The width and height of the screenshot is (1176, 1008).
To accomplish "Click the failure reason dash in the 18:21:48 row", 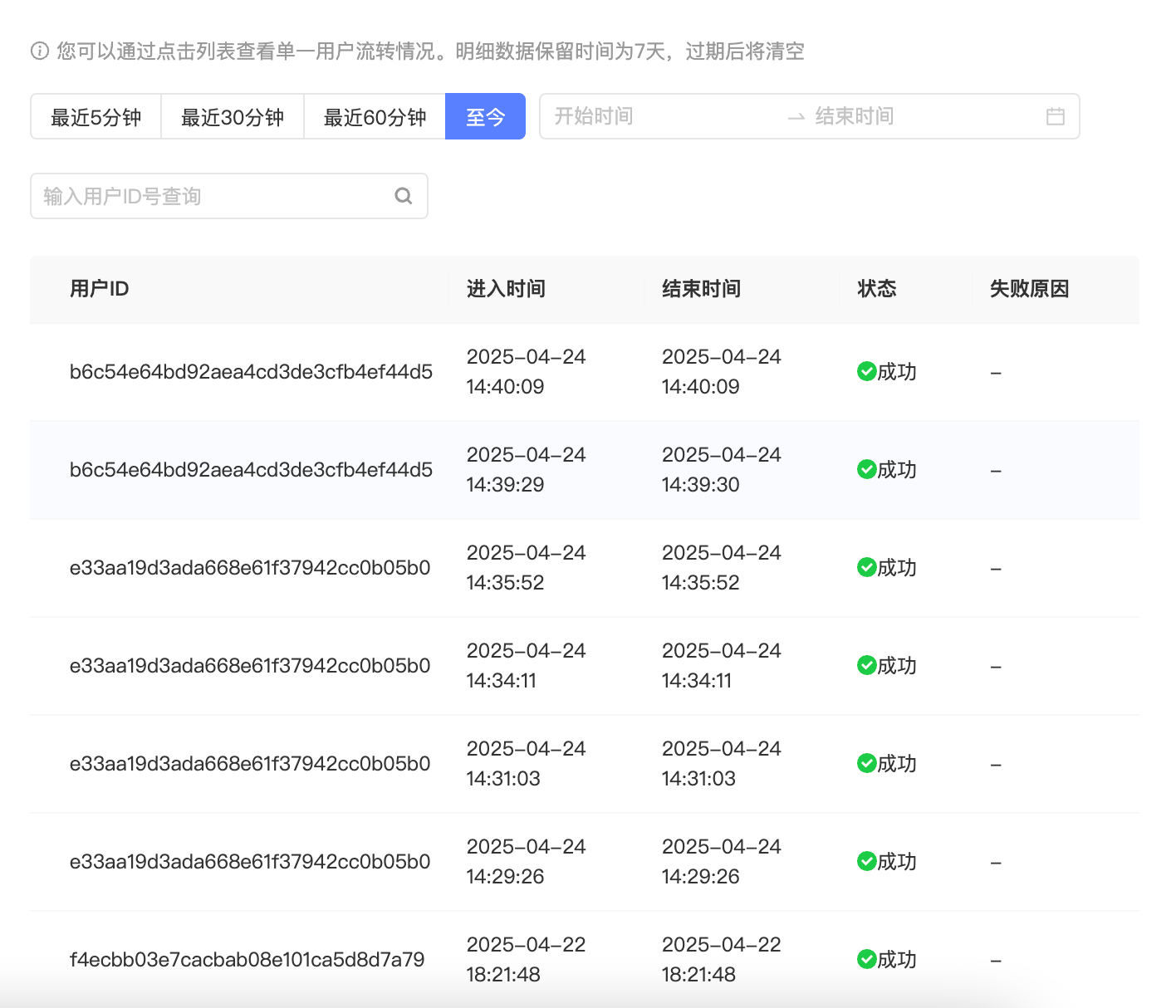I will (x=996, y=961).
